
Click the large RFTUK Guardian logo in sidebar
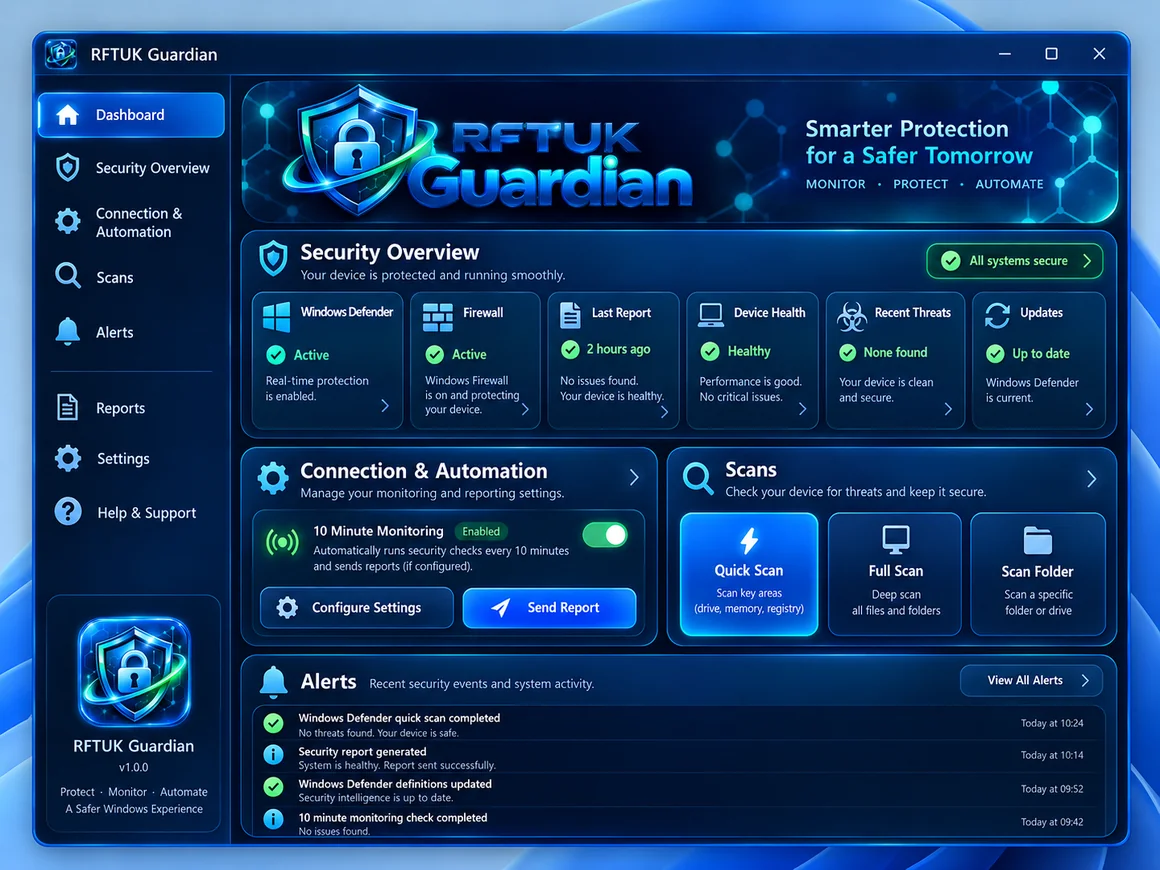coord(134,672)
